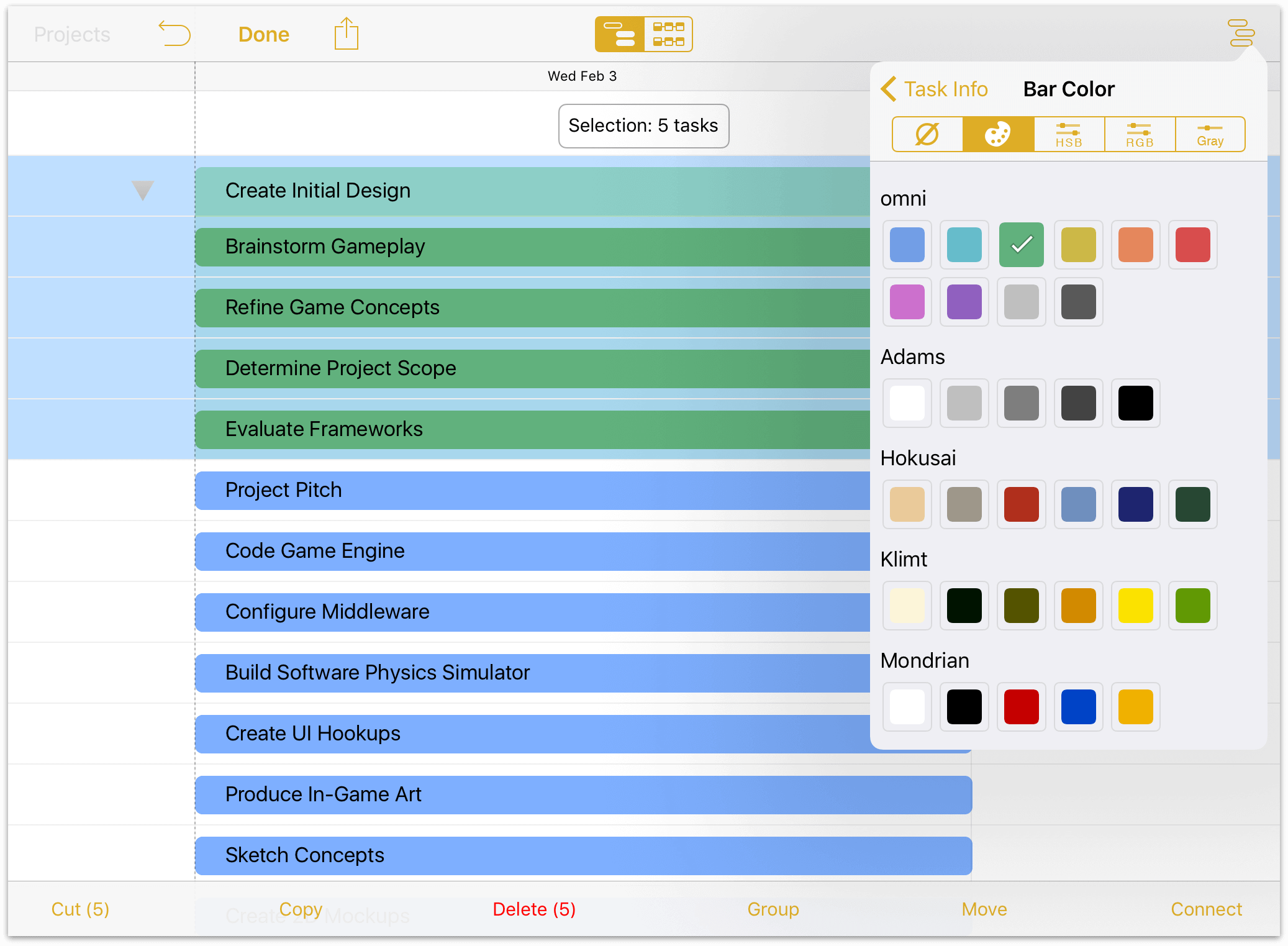The width and height of the screenshot is (1288, 946).
Task: Select Determine Project Scope task bar
Action: pyautogui.click(x=533, y=368)
